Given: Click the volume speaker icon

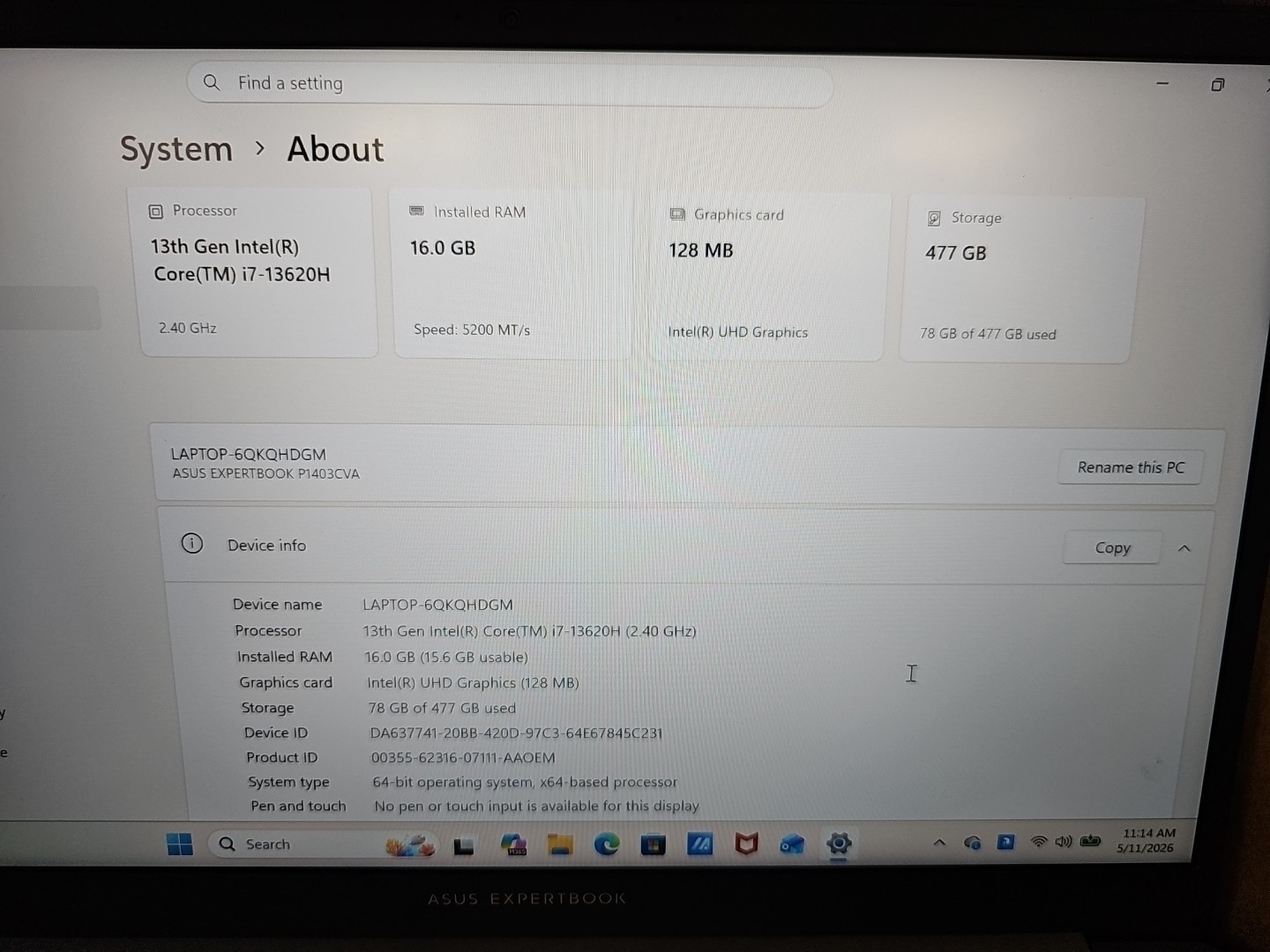Looking at the screenshot, I should click(1064, 842).
